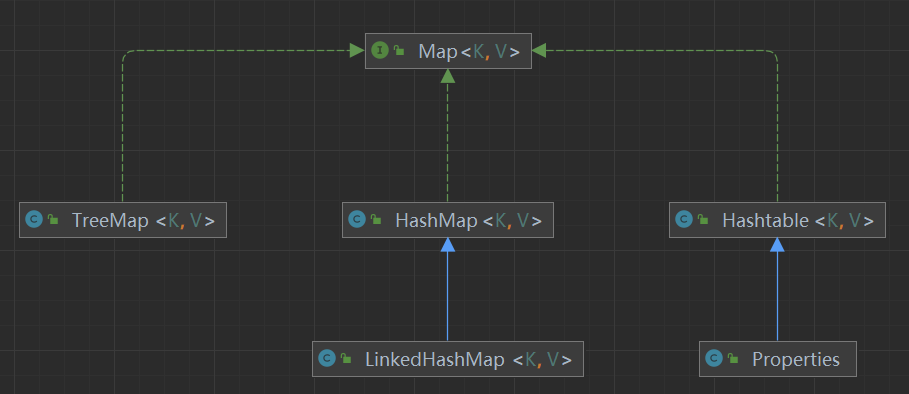Click the class icon on the Hashtable node
The image size is (909, 394).
[684, 220]
